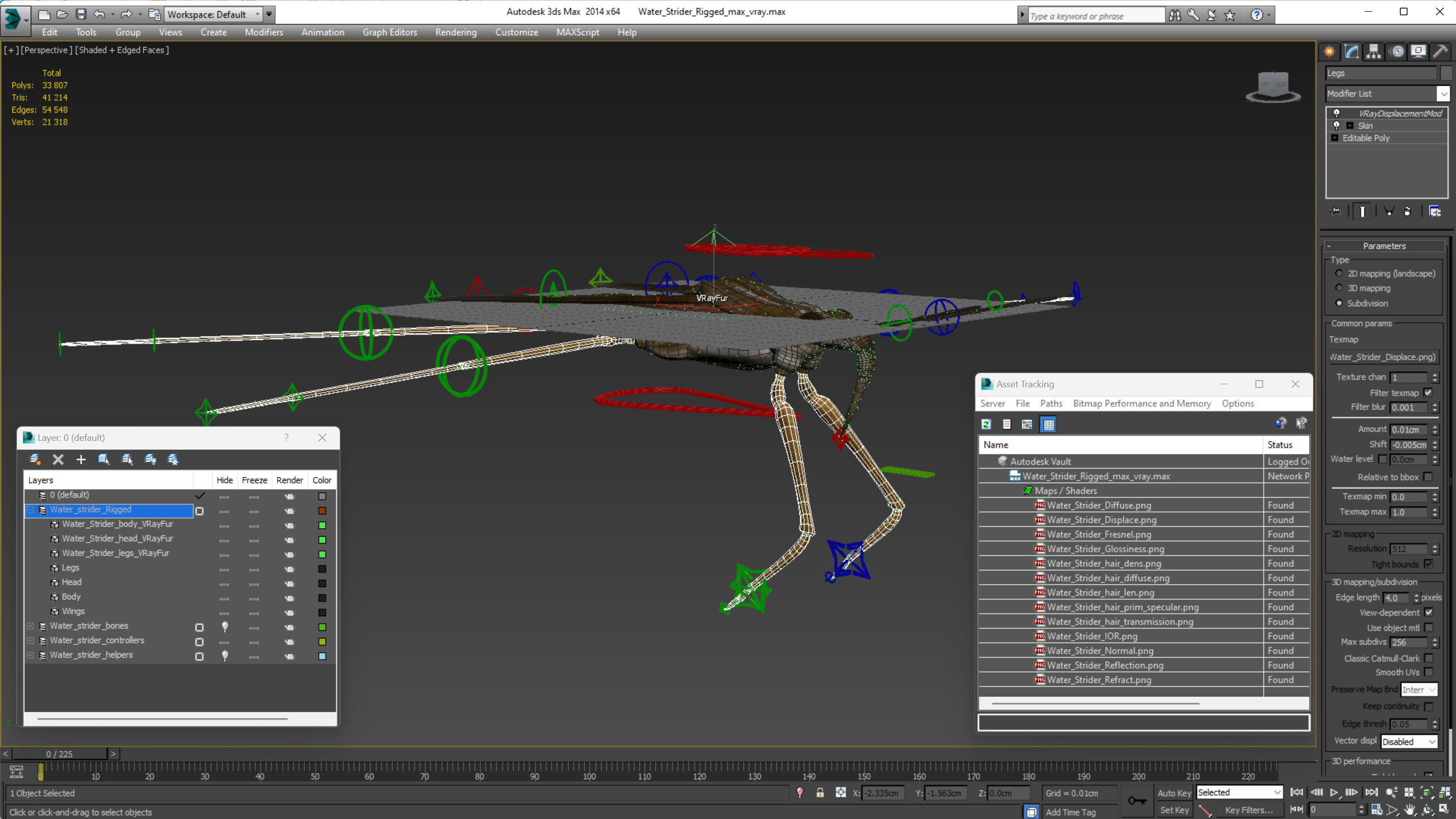Collapse the Water_strider_Rigged layer
This screenshot has width=1456, height=819.
pos(31,510)
